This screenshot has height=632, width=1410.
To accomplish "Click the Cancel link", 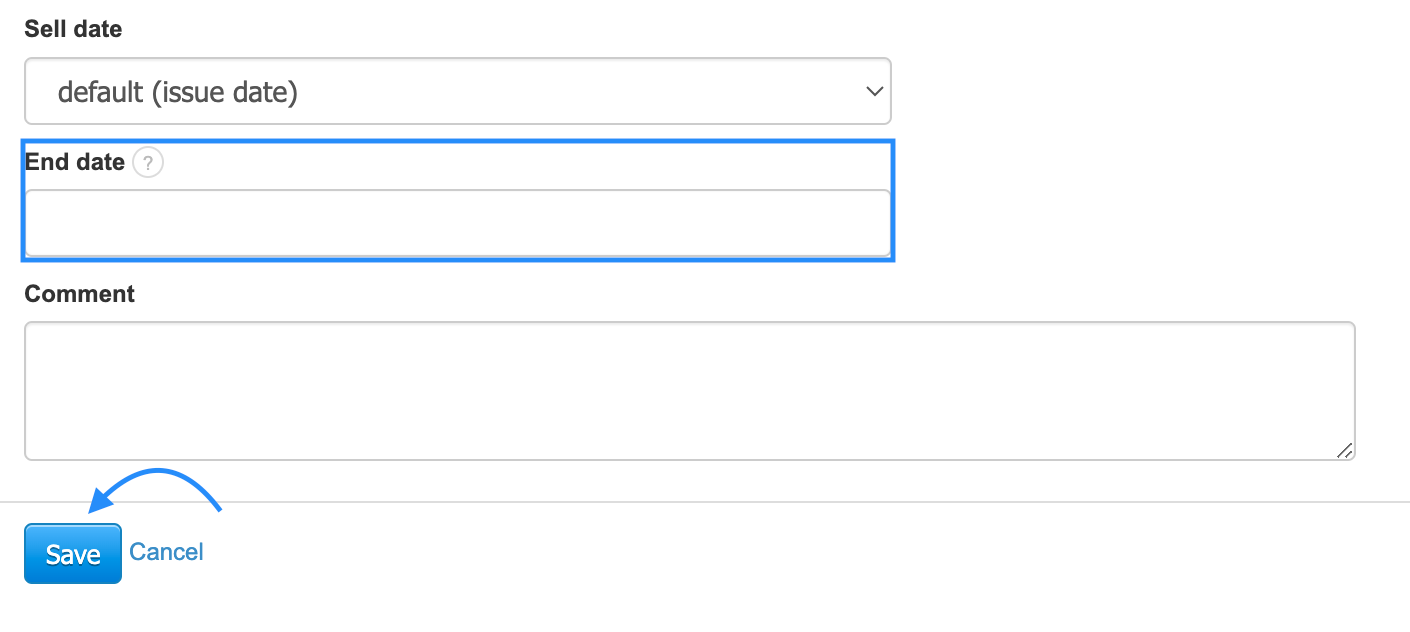I will (x=166, y=552).
